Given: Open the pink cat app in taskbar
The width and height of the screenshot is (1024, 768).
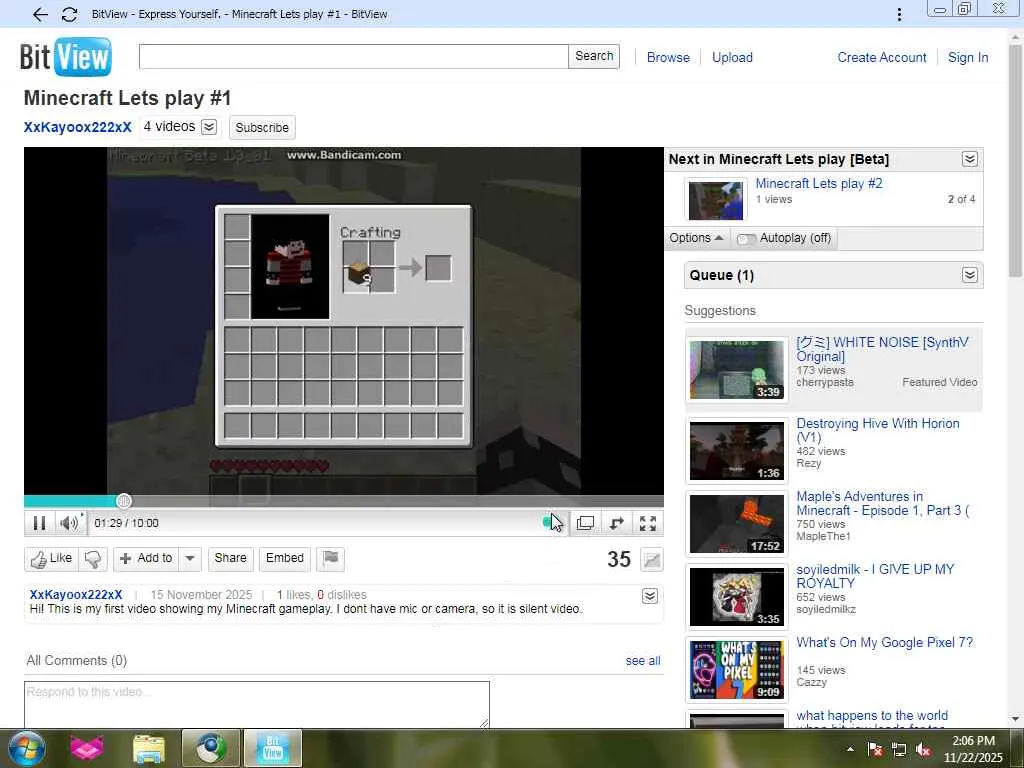Looking at the screenshot, I should pos(87,748).
